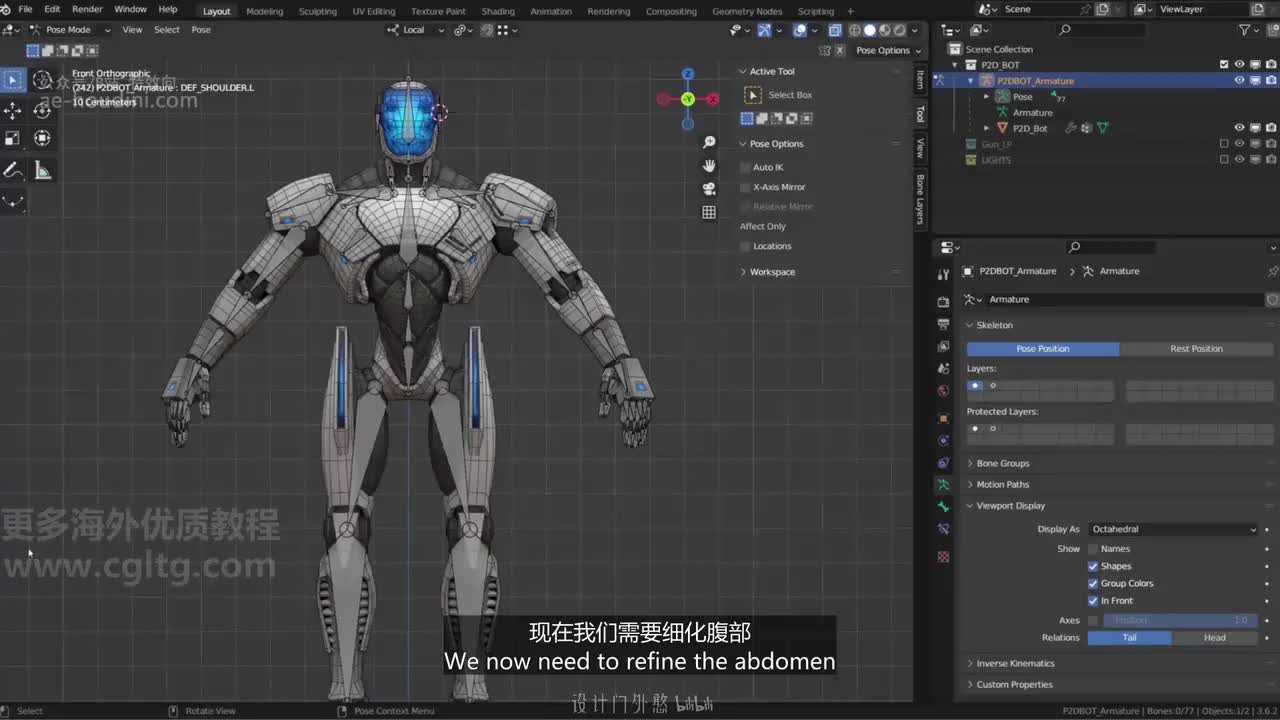Open the Tool properties tab icon

(943, 275)
